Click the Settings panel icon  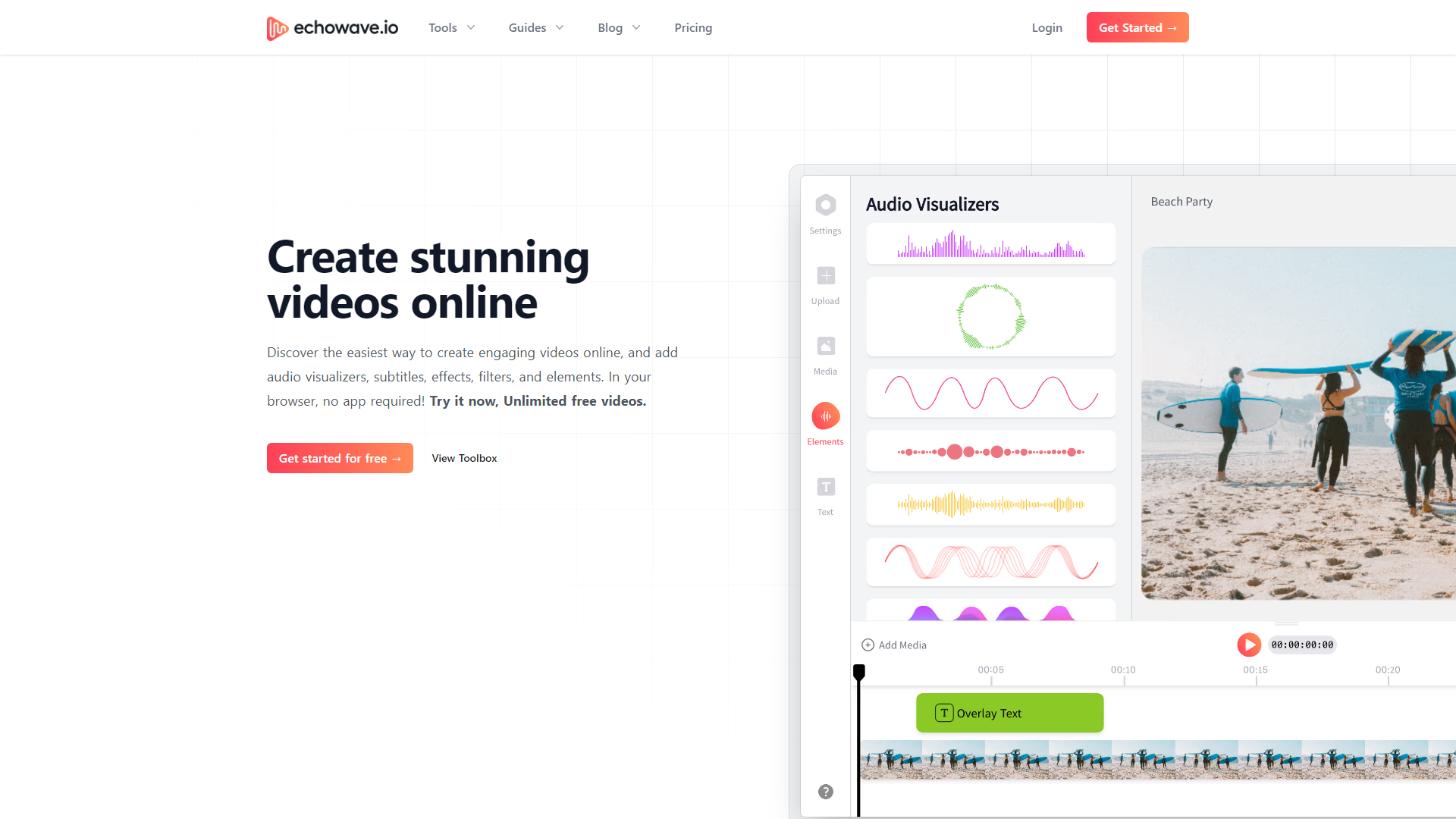pos(826,205)
